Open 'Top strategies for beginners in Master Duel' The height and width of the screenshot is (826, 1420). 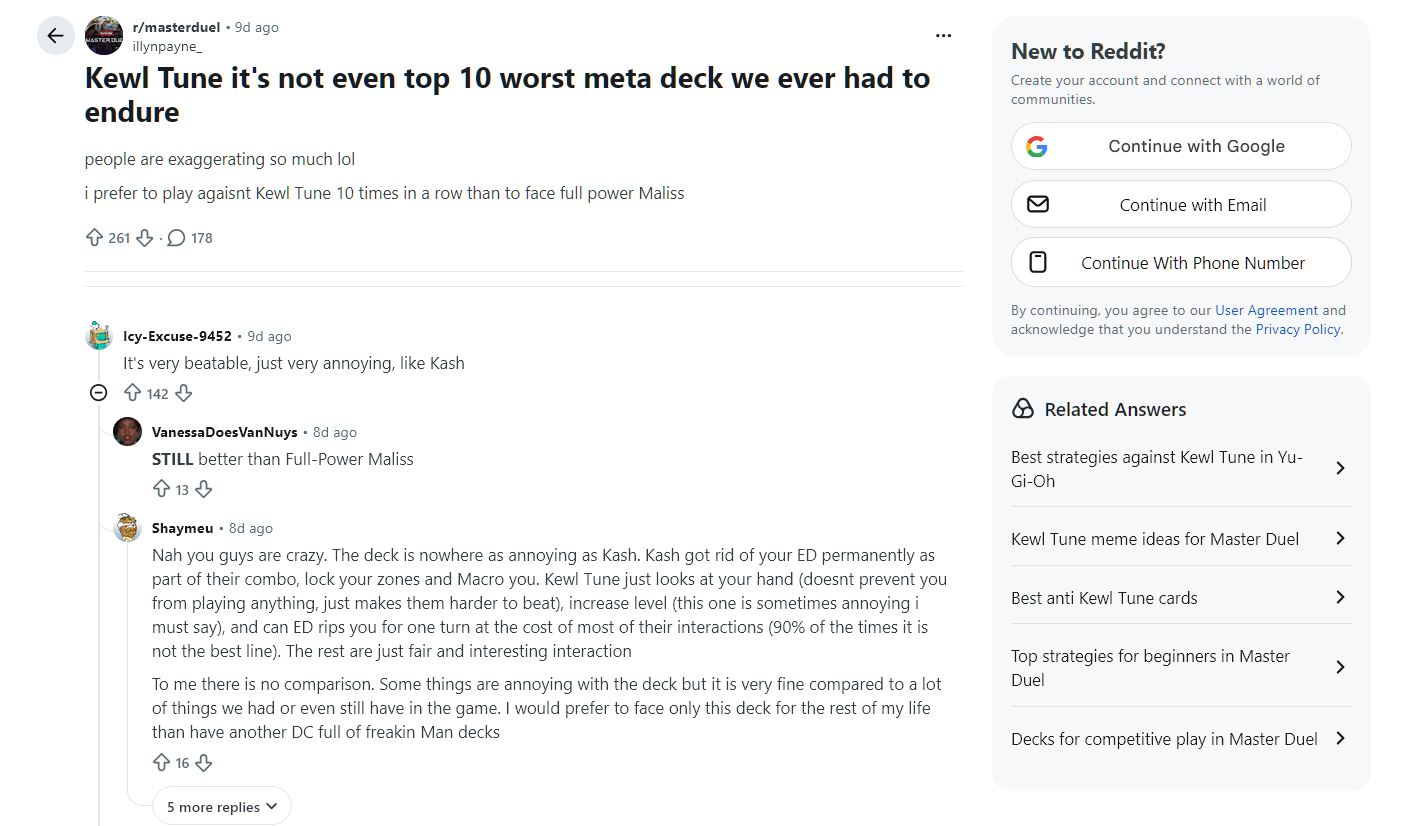tap(1181, 667)
